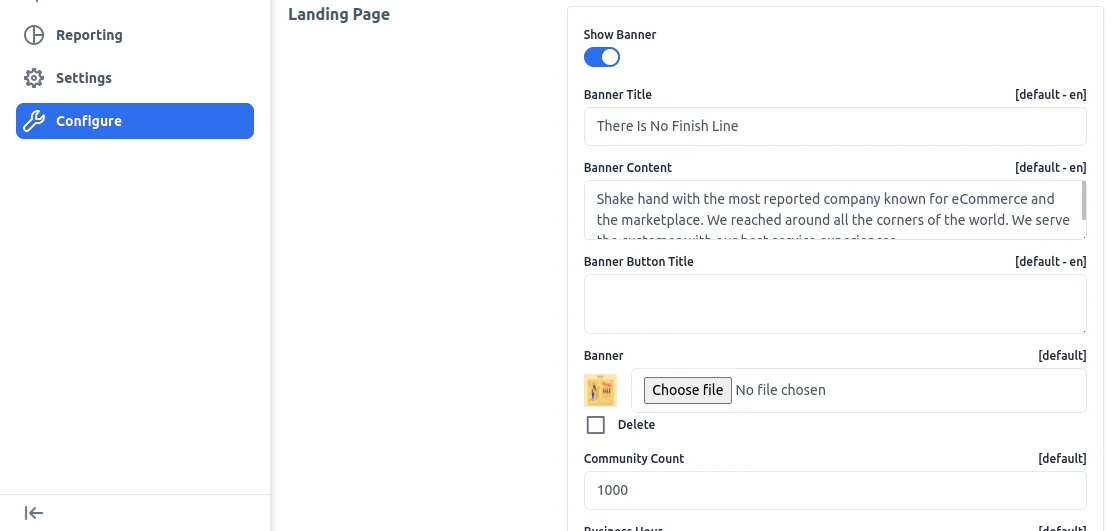Image resolution: width=1119 pixels, height=531 pixels.
Task: Click the Show Banner label
Action: 620,35
